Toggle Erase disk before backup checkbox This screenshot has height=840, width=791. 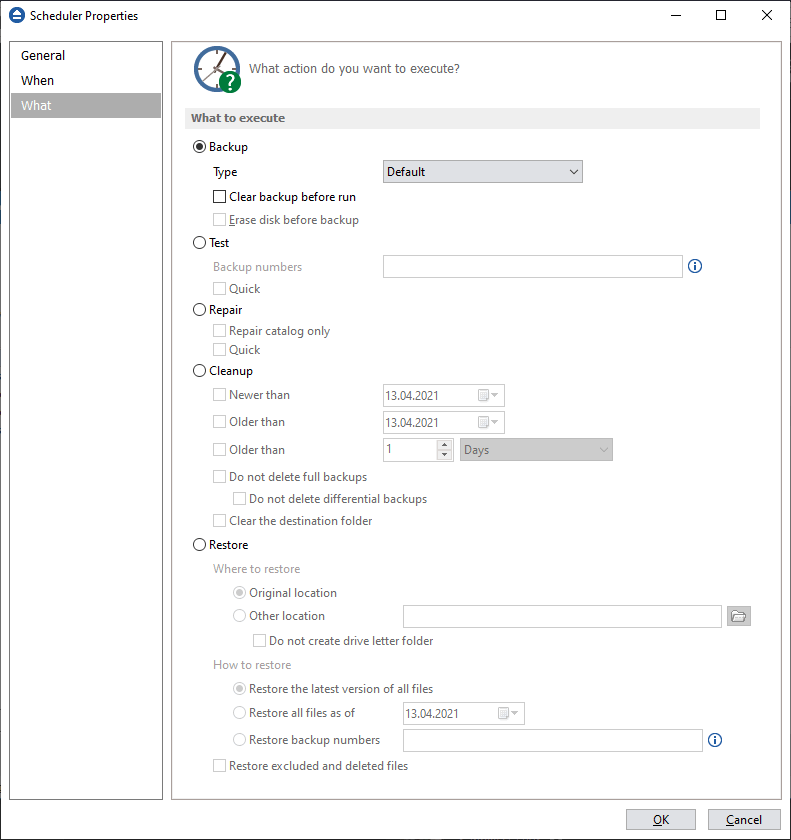pyautogui.click(x=219, y=220)
